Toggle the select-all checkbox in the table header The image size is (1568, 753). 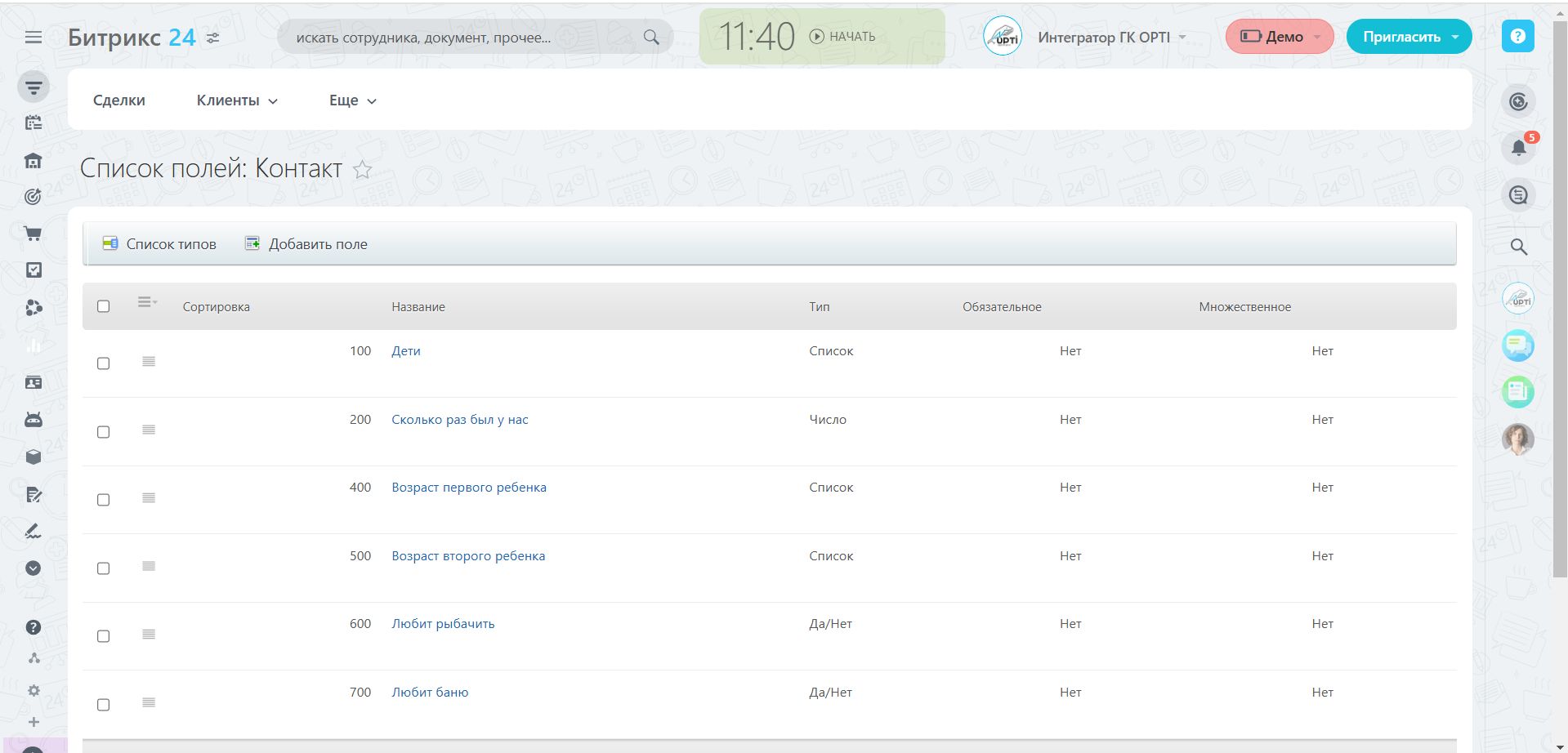(x=104, y=306)
